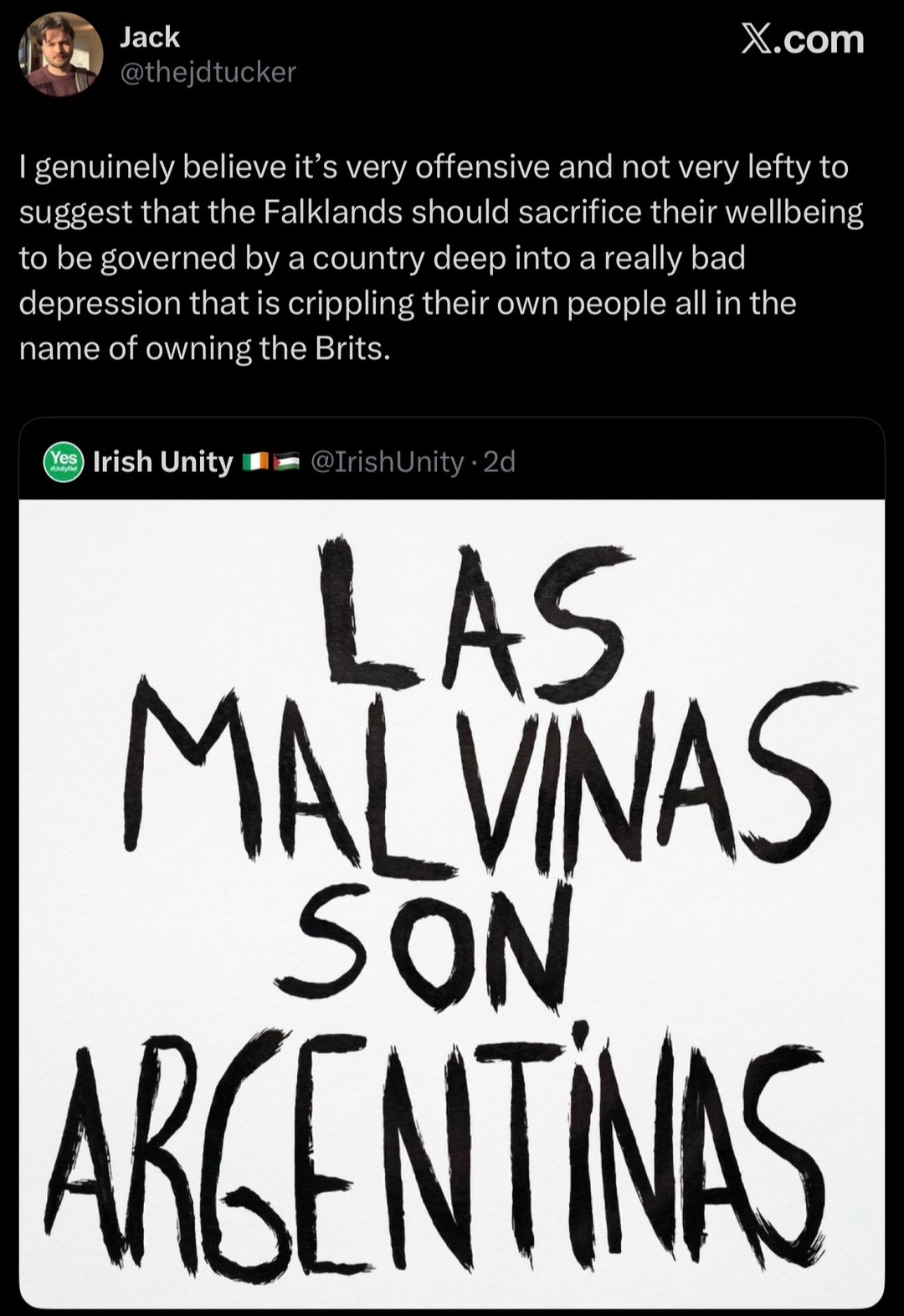This screenshot has width=904, height=1316.
Task: Open Jack's profile picture avatar
Action: coord(60,54)
